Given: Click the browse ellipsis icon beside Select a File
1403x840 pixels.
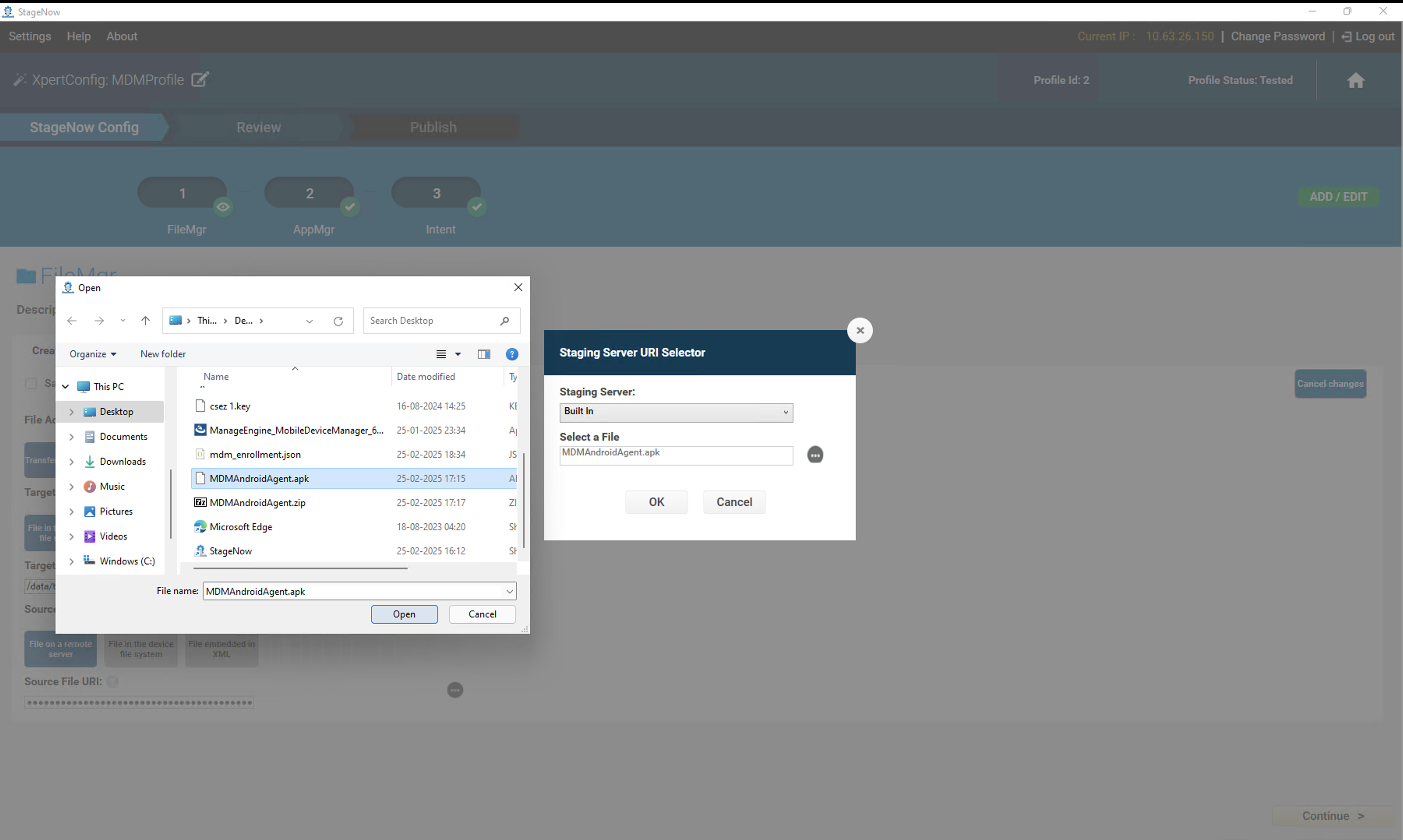Looking at the screenshot, I should coord(815,455).
